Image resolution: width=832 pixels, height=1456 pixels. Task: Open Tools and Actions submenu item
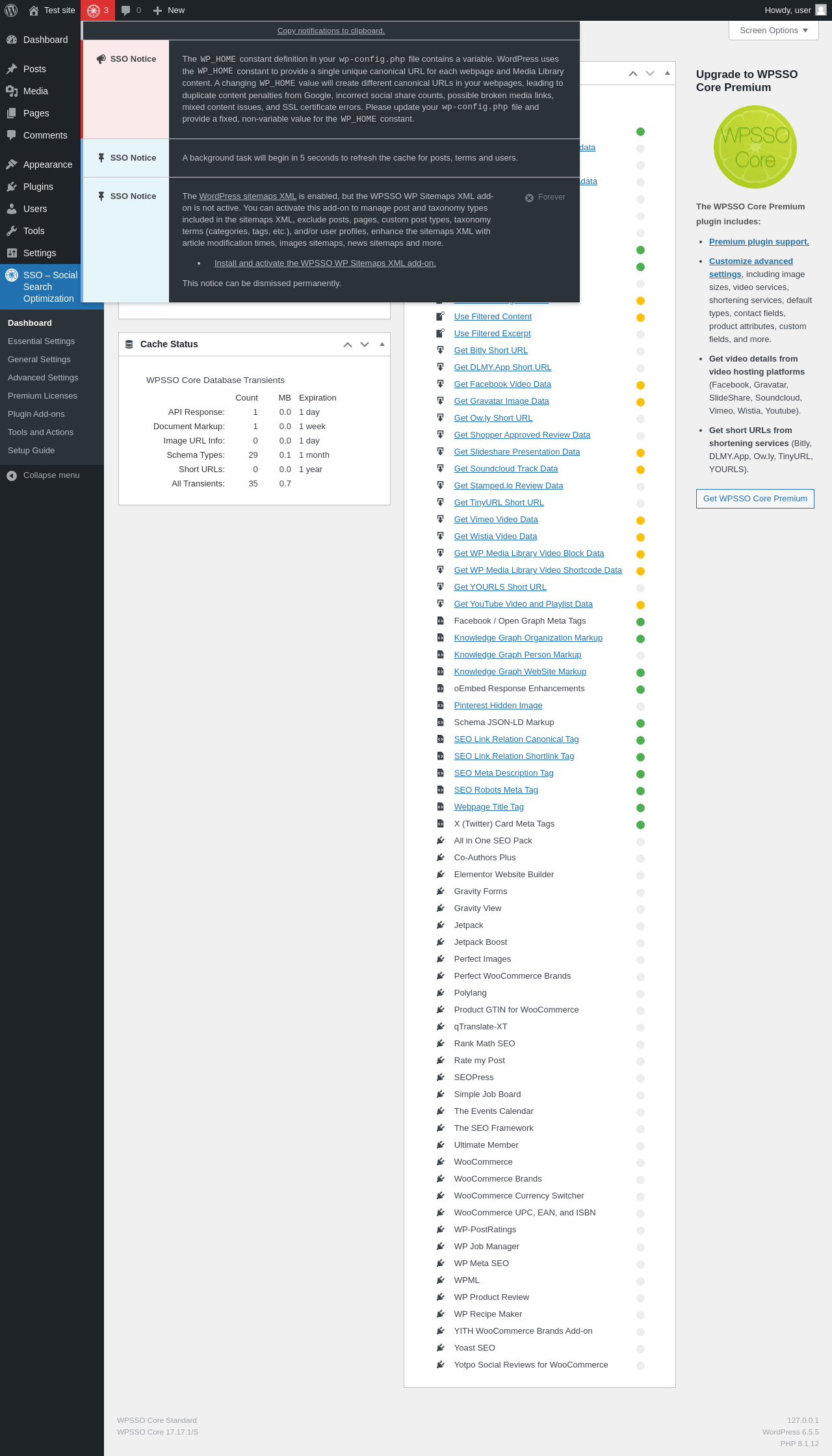pos(40,432)
